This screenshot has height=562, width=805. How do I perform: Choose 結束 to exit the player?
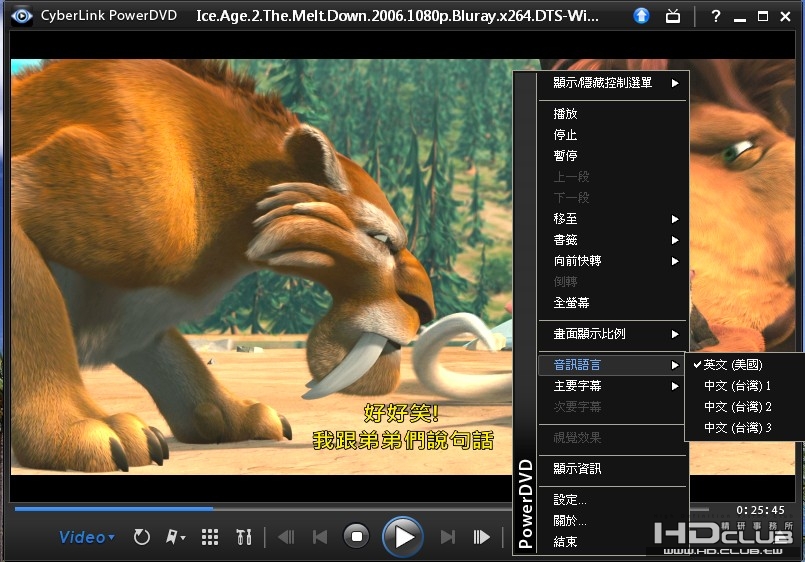[613, 542]
